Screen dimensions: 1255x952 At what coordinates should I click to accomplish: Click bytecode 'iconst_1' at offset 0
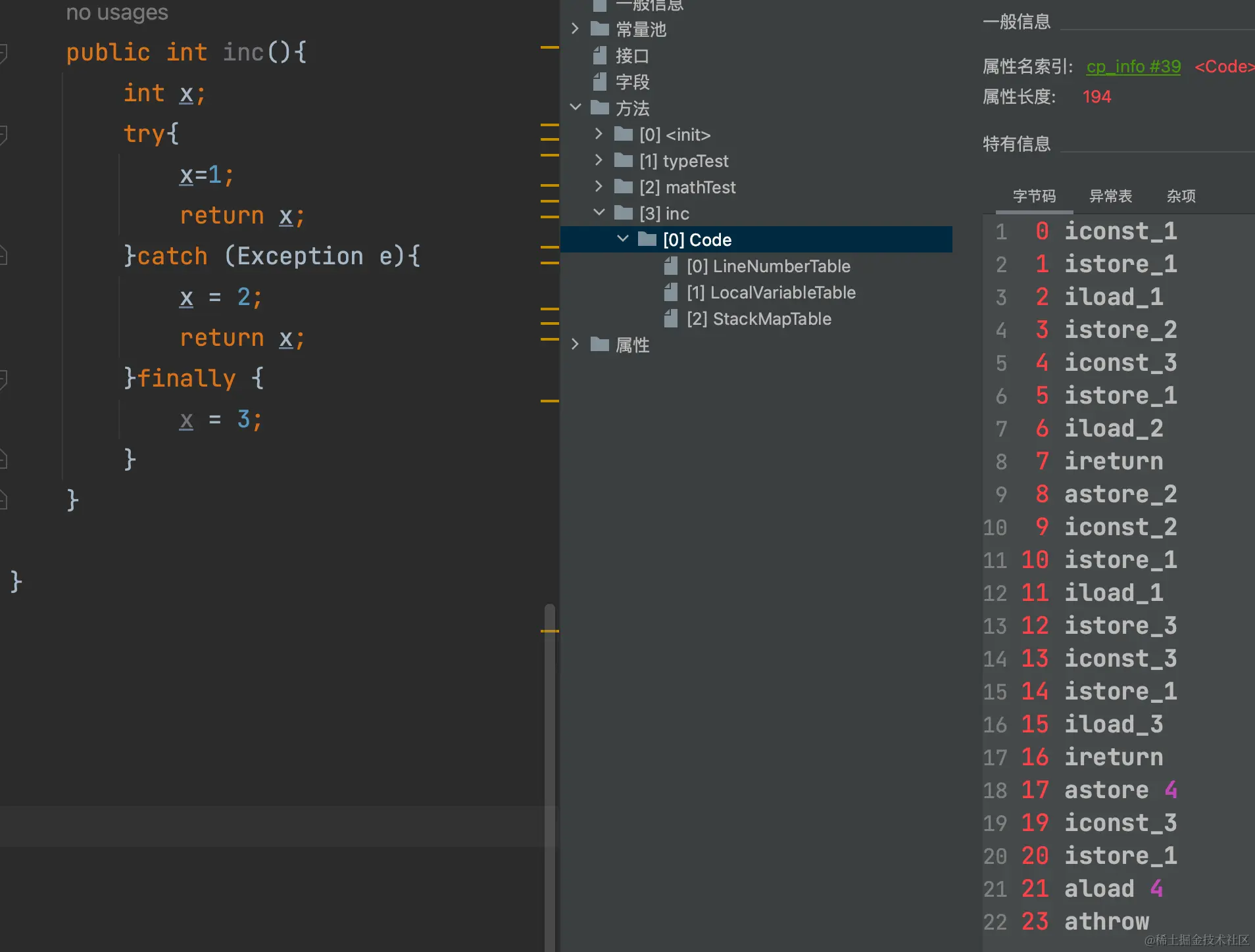coord(1121,231)
